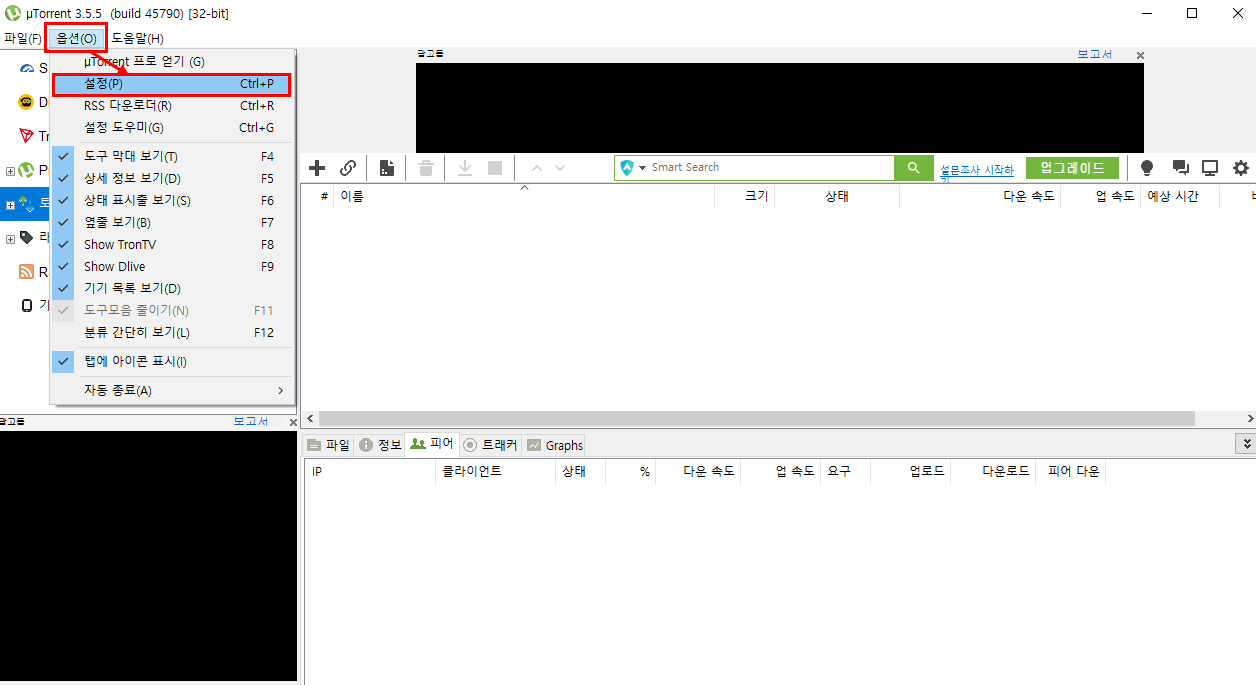Click the remote monitor icon in toolbar
1256x685 pixels.
point(1210,168)
